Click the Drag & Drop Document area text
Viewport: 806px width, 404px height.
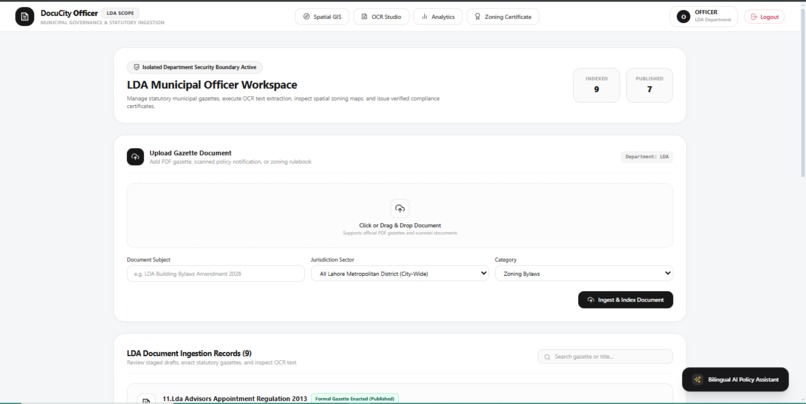point(400,225)
